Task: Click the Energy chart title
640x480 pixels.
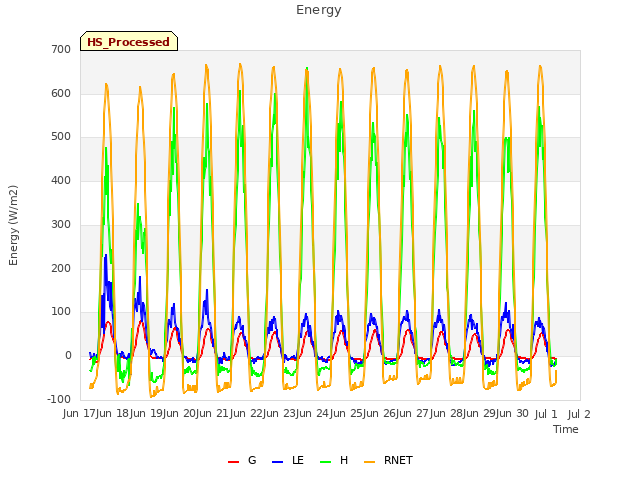Action: (318, 10)
